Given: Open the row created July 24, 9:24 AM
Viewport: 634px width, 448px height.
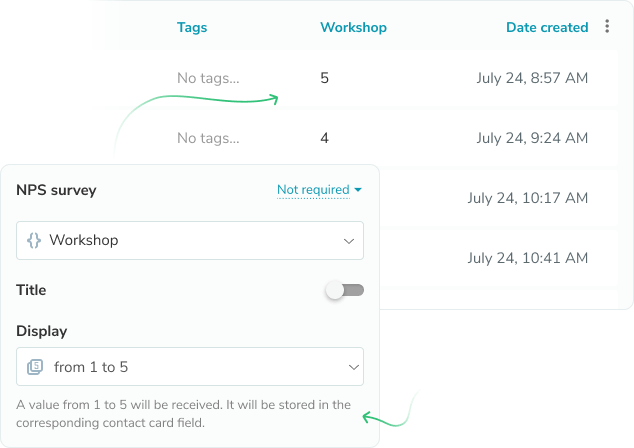Looking at the screenshot, I should (x=532, y=138).
